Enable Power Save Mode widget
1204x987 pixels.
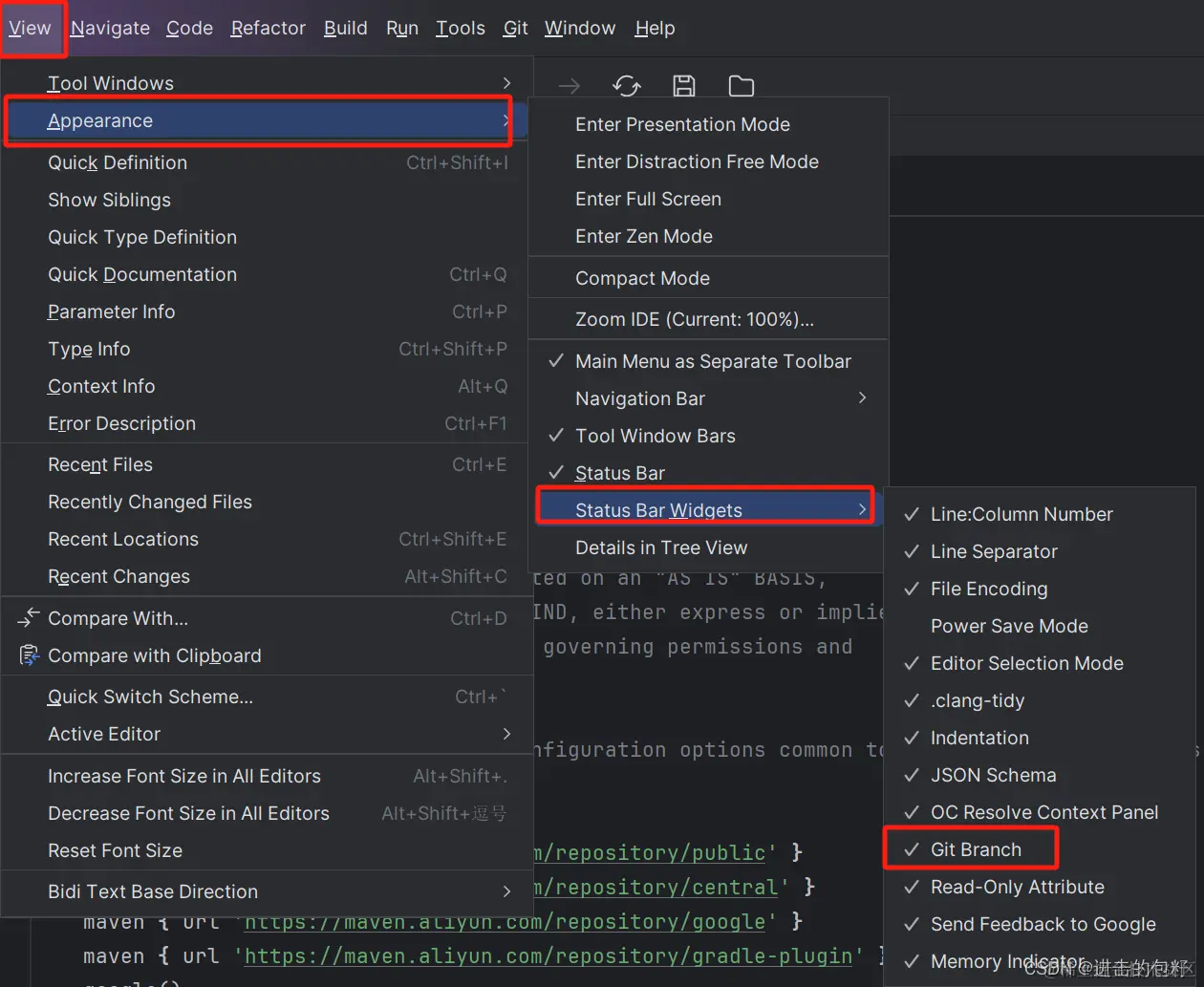click(x=1040, y=626)
